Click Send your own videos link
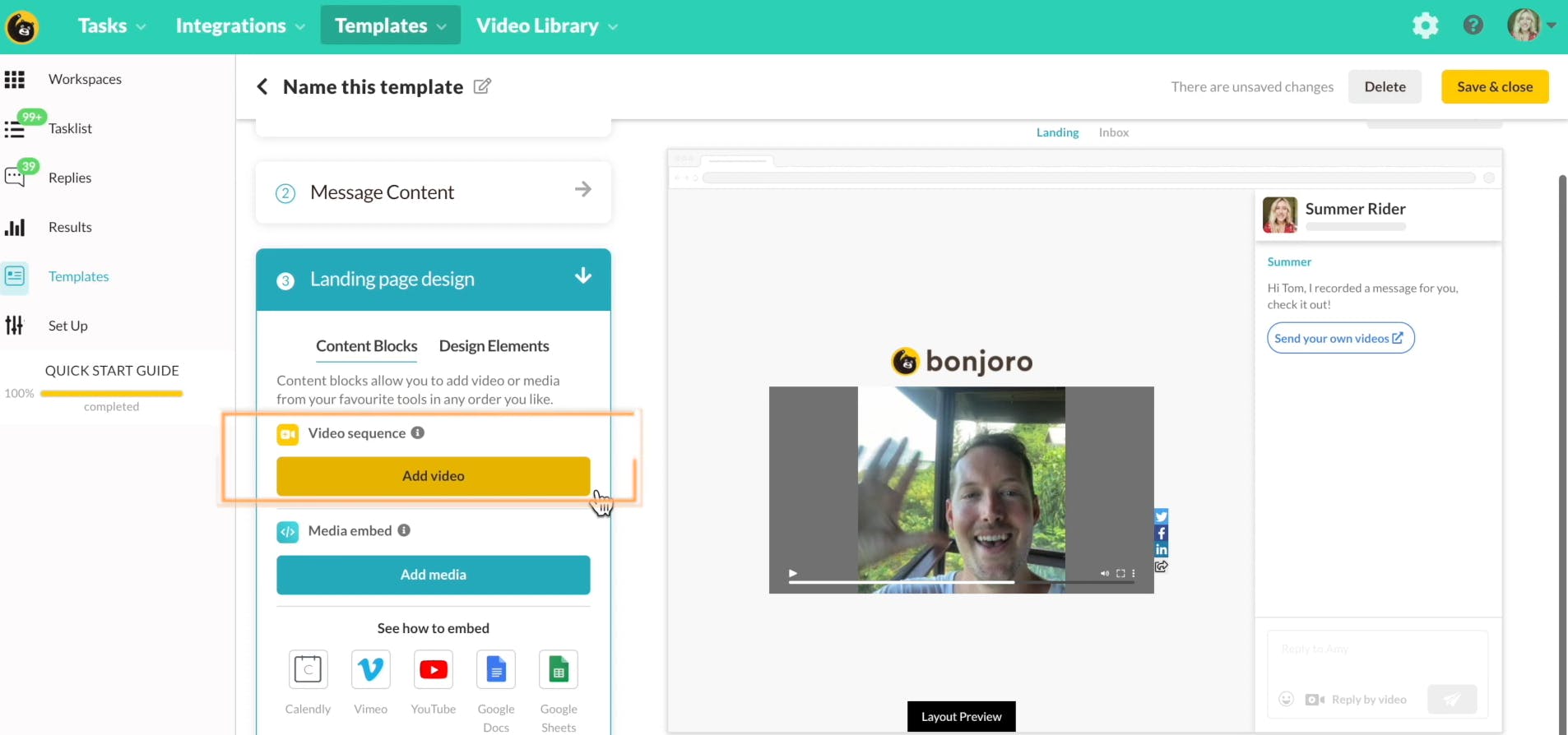Viewport: 1568px width, 735px height. tap(1340, 338)
